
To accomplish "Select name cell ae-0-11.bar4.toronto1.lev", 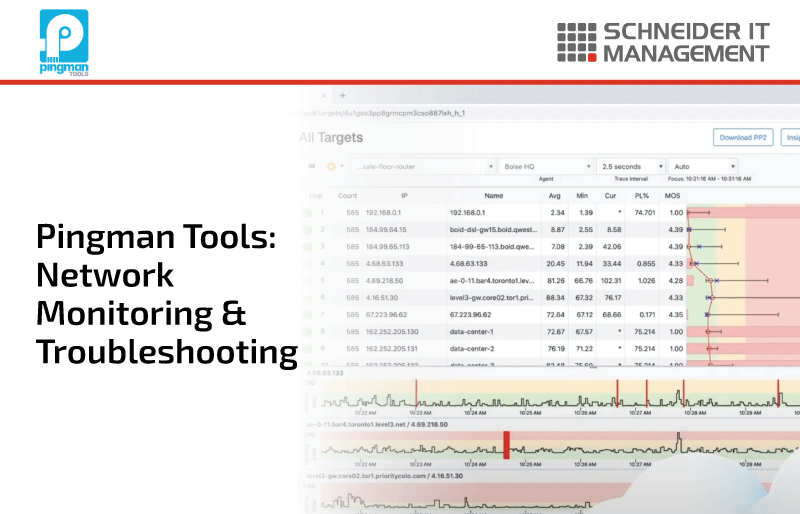I will (x=492, y=281).
